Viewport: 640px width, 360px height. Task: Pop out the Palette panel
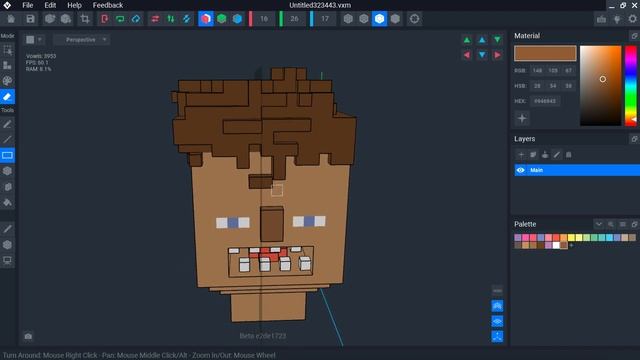tap(634, 224)
